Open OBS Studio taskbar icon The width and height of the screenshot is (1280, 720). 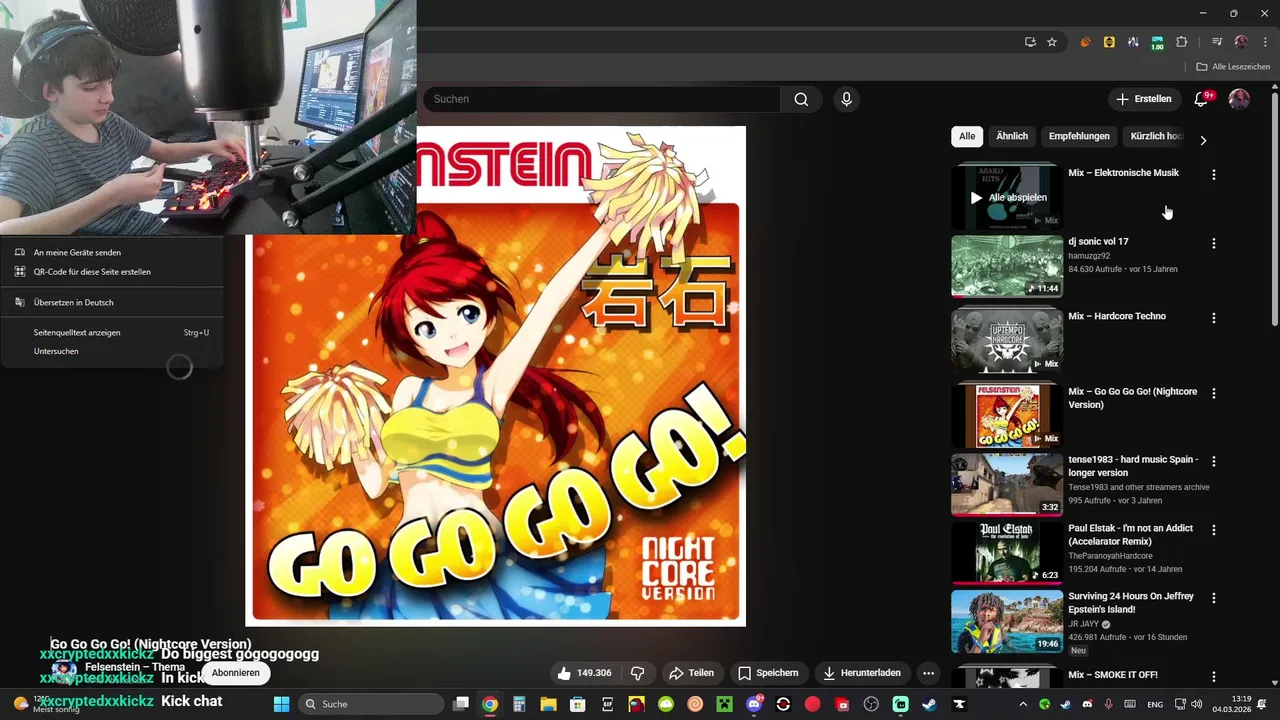[871, 704]
